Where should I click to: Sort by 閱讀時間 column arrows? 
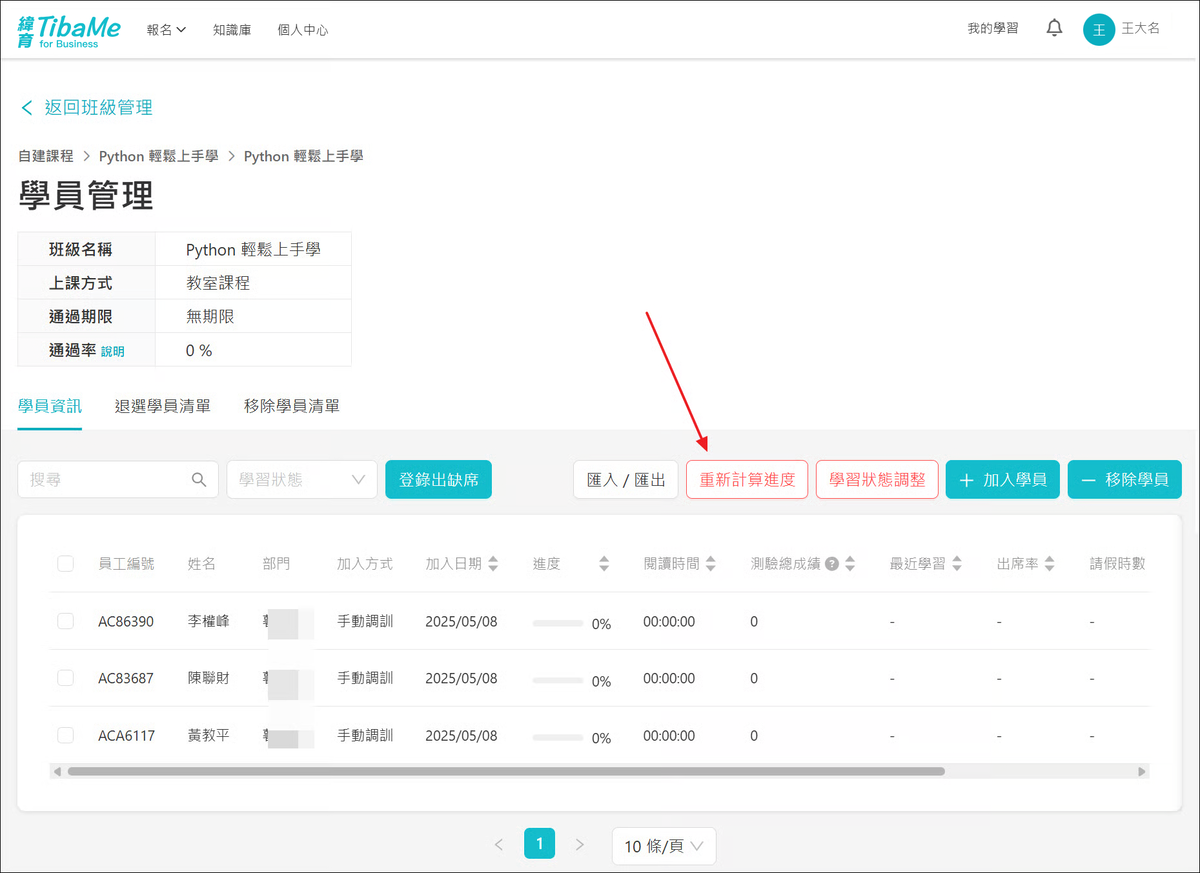[x=710, y=564]
